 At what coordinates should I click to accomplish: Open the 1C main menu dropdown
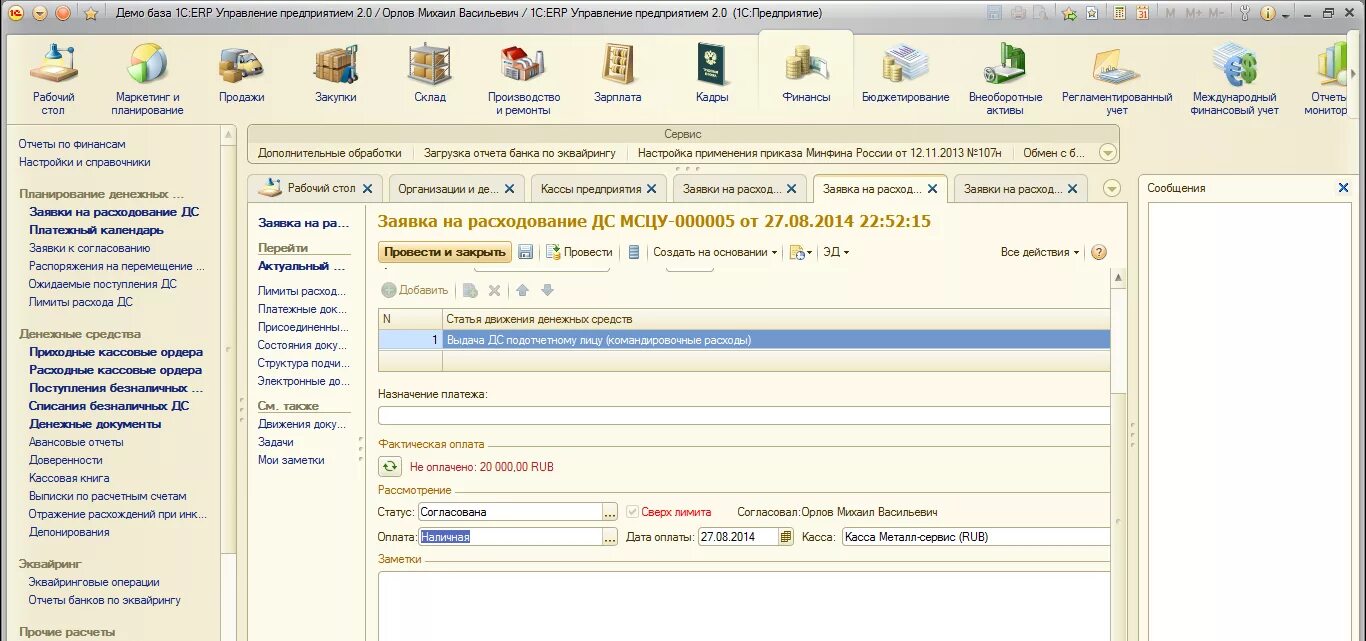[x=39, y=13]
